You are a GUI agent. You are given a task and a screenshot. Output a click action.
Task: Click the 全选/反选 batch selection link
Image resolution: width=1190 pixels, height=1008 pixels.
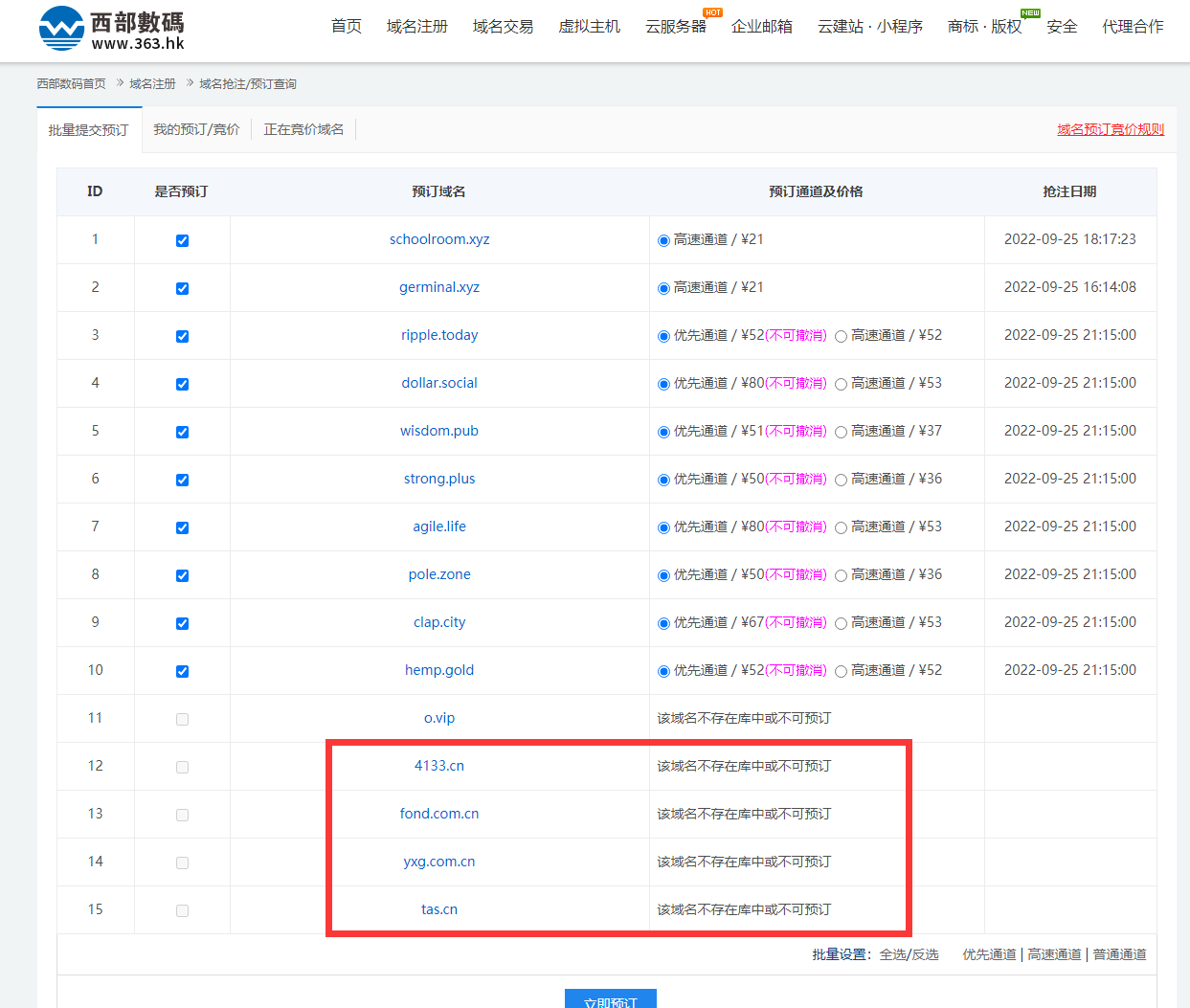(x=908, y=953)
